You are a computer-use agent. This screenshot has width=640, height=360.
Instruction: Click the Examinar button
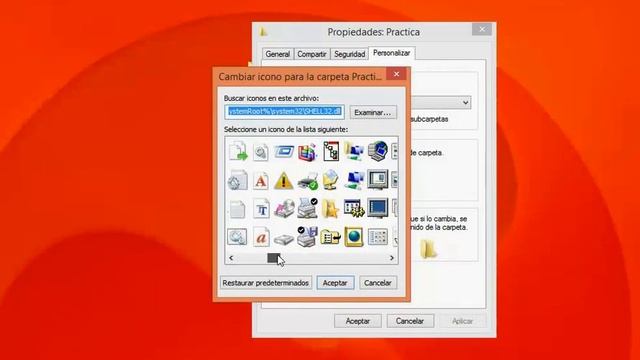373,112
